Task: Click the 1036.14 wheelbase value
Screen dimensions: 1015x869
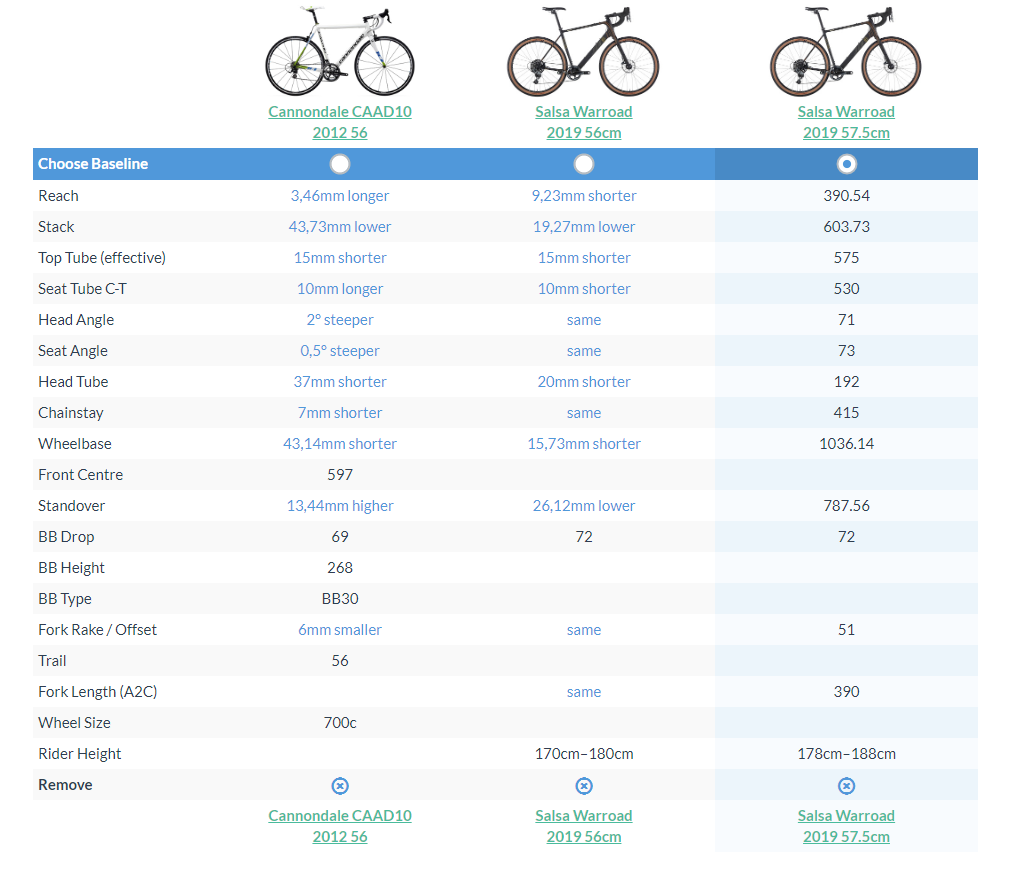Action: tap(846, 444)
